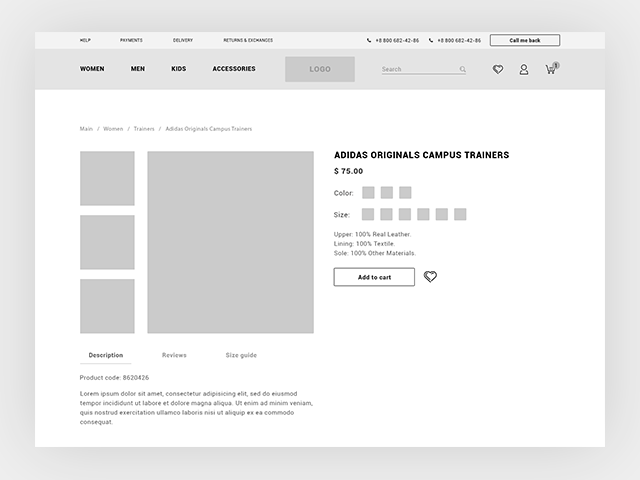Viewport: 640px width, 480px height.
Task: Select the top product thumbnail
Action: click(x=107, y=178)
